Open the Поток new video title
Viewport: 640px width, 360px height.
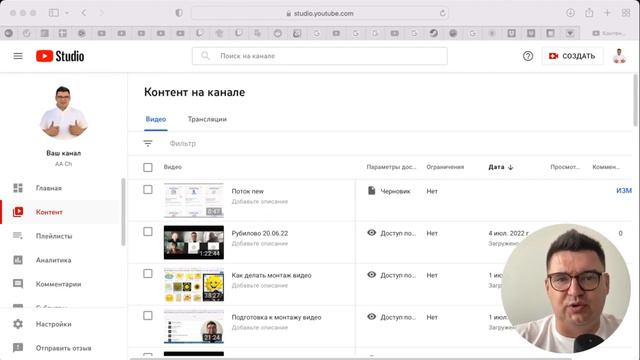pyautogui.click(x=247, y=191)
